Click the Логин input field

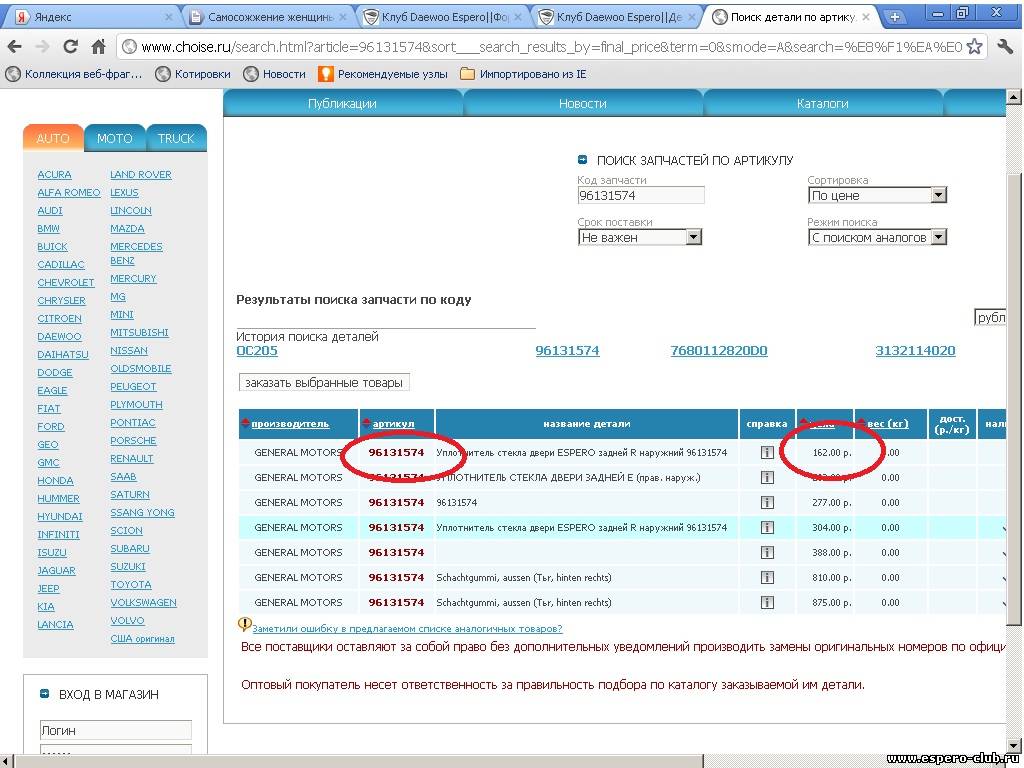[x=116, y=730]
